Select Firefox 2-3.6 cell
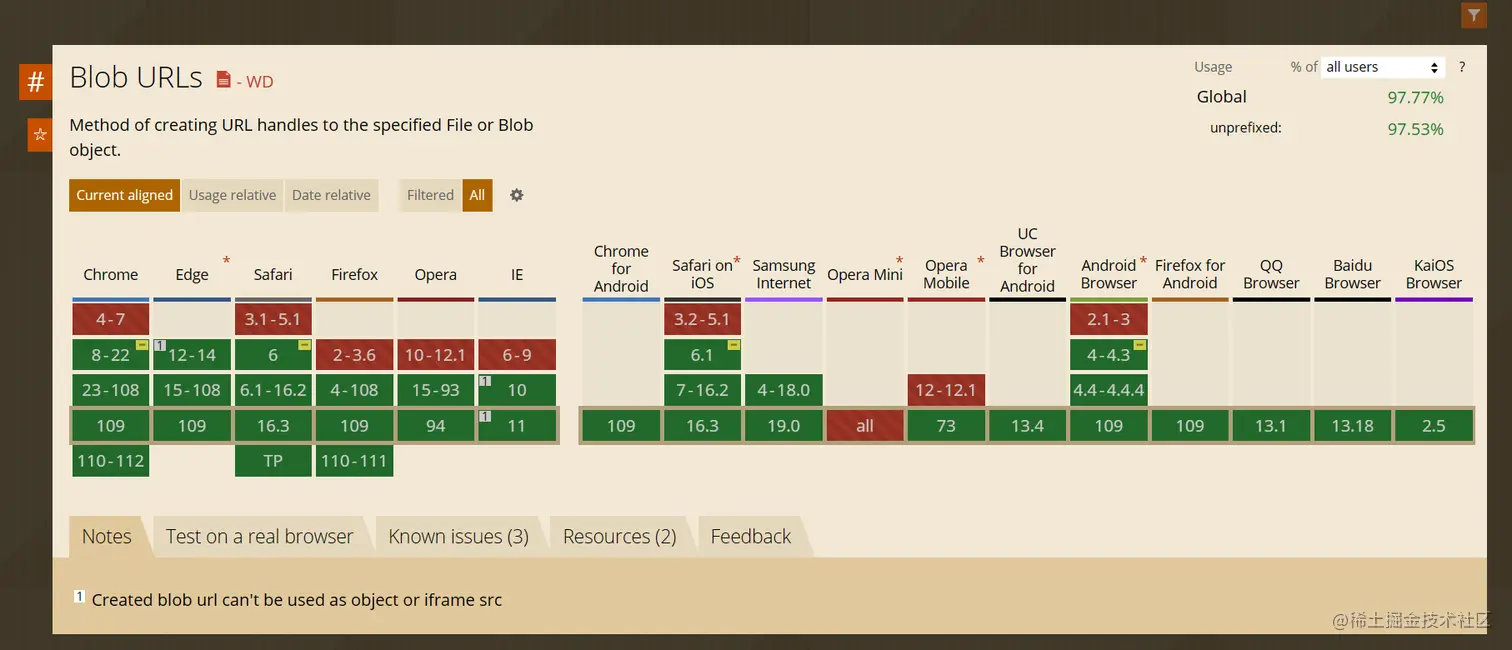Screen dimensions: 1512x650 click(x=354, y=355)
